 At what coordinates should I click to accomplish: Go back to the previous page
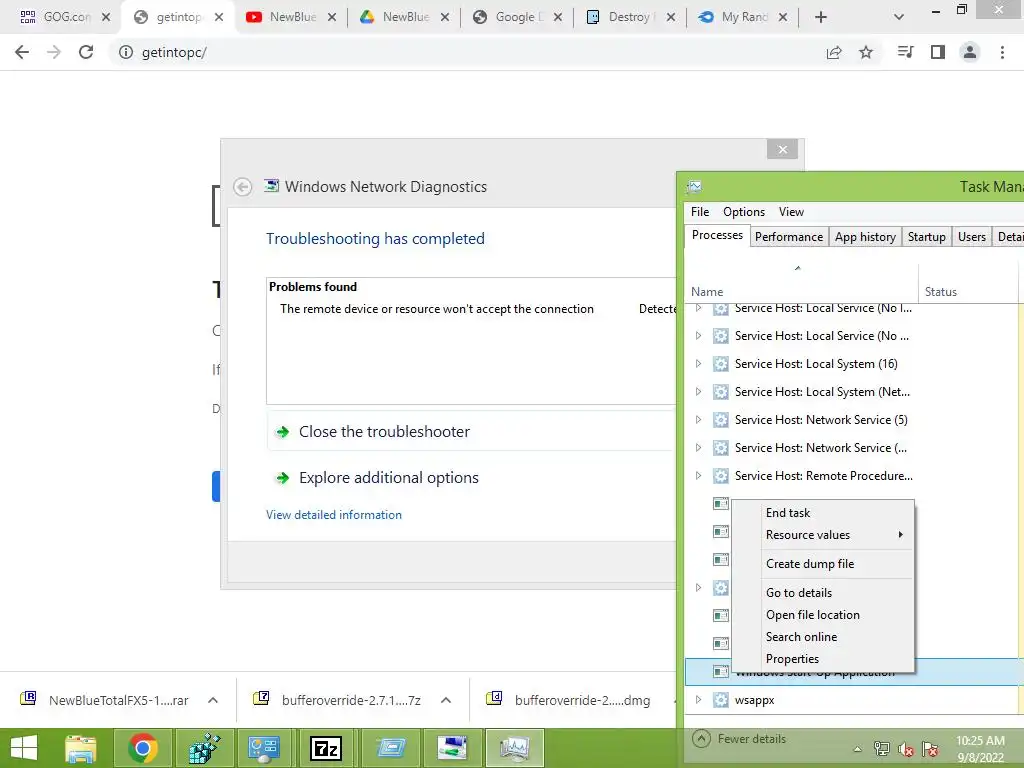[x=22, y=52]
